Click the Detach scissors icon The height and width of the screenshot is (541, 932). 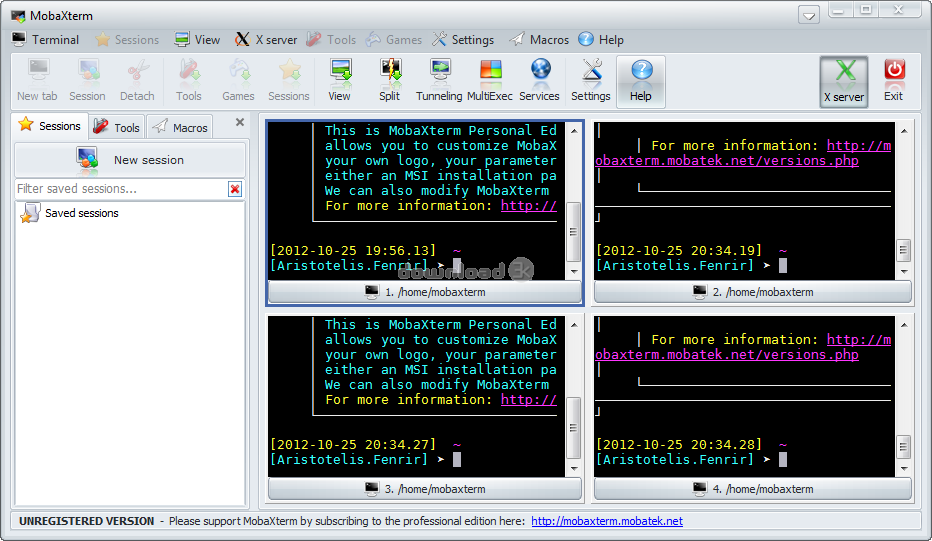pyautogui.click(x=137, y=81)
